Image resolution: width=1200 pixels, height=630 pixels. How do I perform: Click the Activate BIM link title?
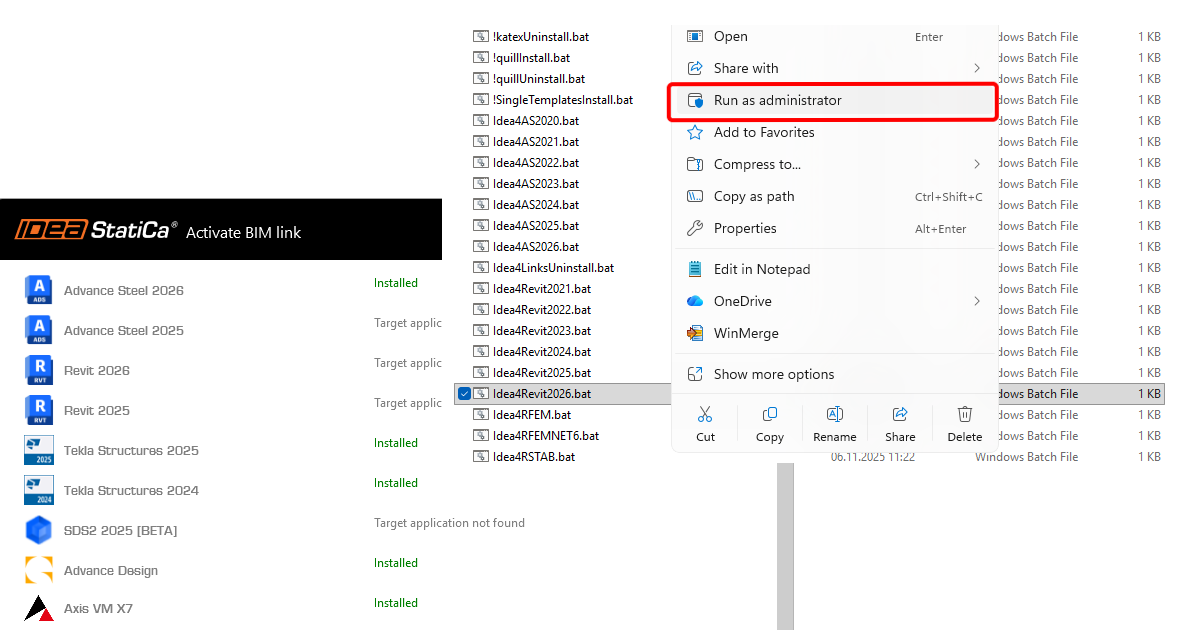(243, 232)
